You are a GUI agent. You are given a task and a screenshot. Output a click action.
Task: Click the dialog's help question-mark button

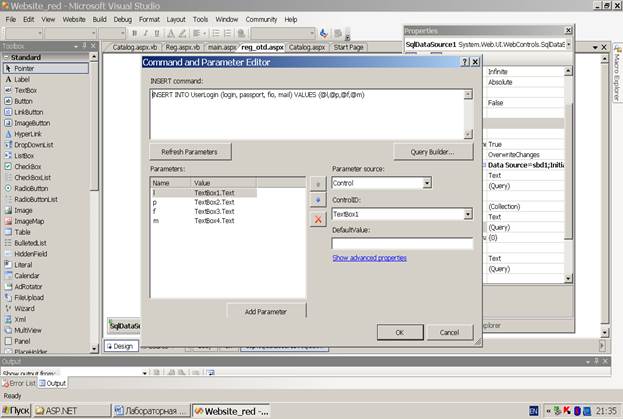click(x=465, y=62)
